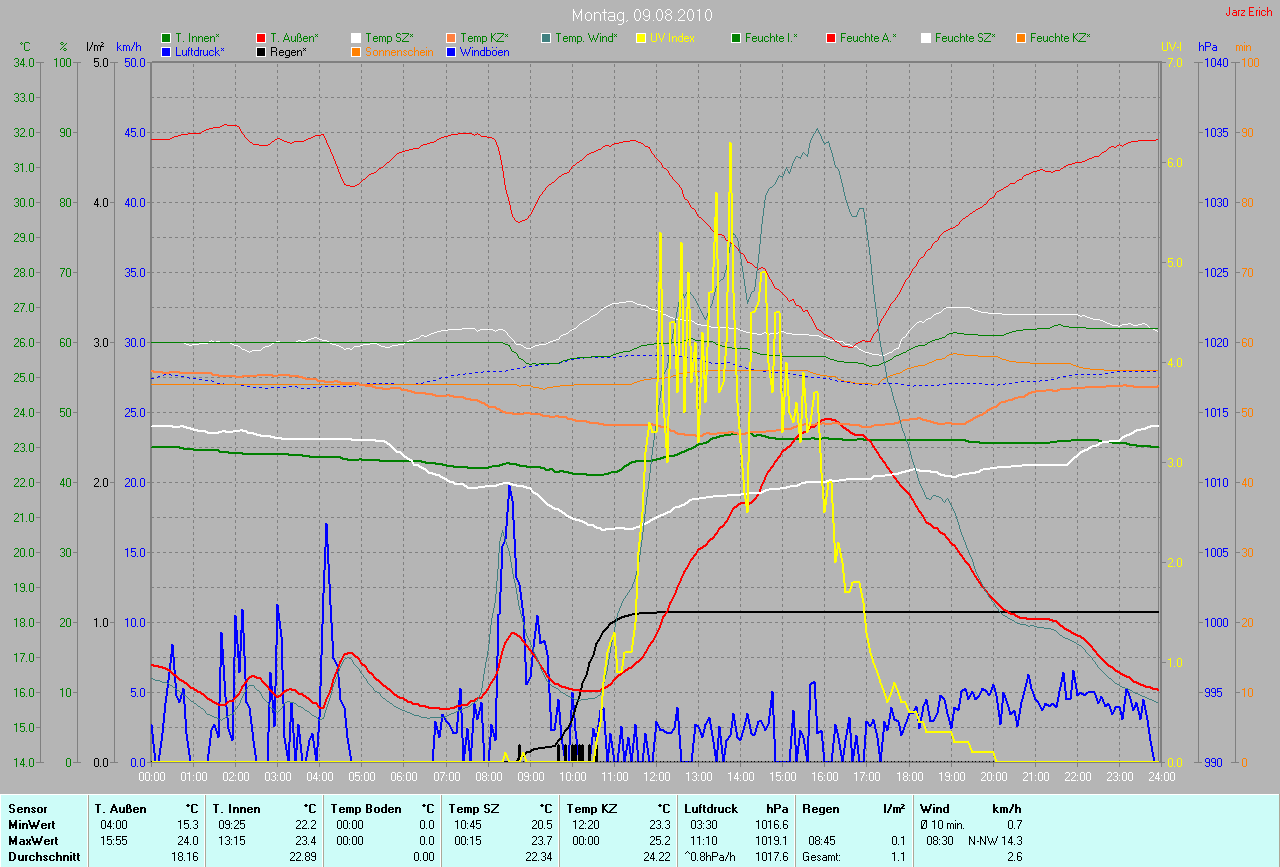This screenshot has width=1280, height=867.
Task: Click the yellow UV Index legend square
Action: pyautogui.click(x=641, y=38)
